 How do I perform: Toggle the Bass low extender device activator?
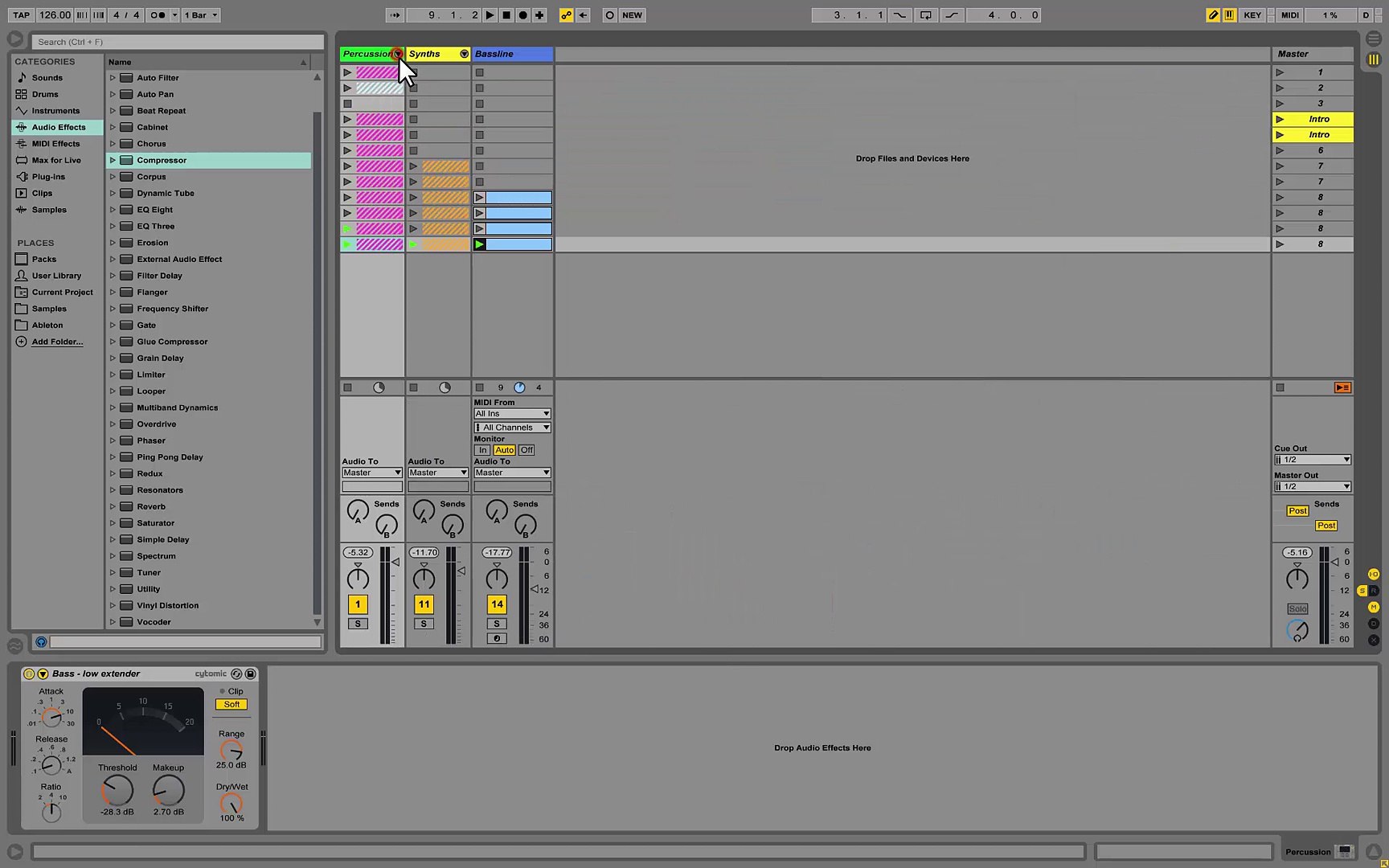tap(29, 674)
